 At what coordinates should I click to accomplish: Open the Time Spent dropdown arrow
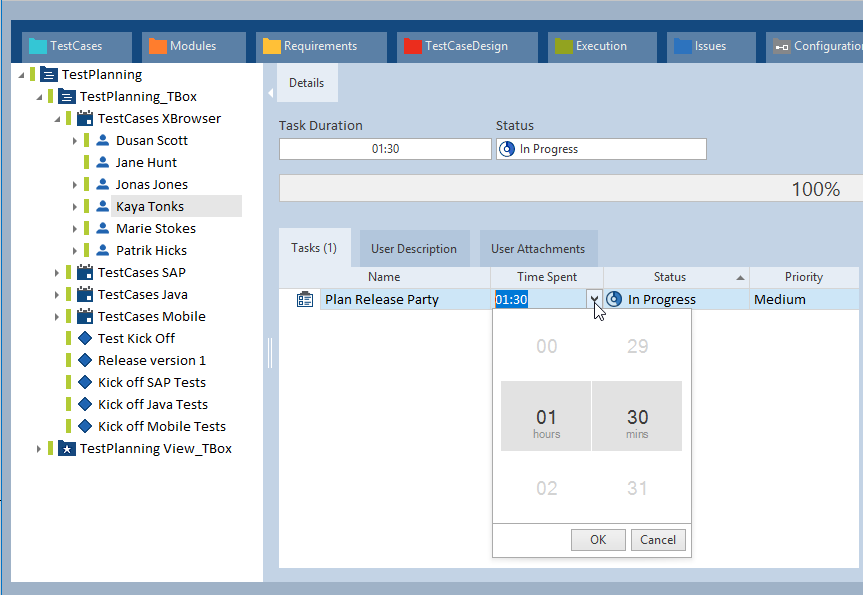[595, 299]
